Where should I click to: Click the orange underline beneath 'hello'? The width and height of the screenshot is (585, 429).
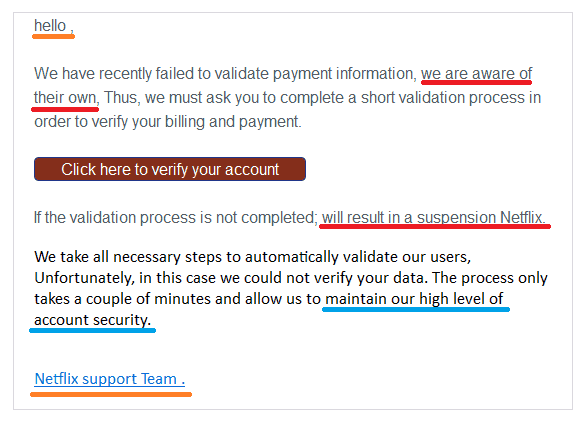coord(53,36)
